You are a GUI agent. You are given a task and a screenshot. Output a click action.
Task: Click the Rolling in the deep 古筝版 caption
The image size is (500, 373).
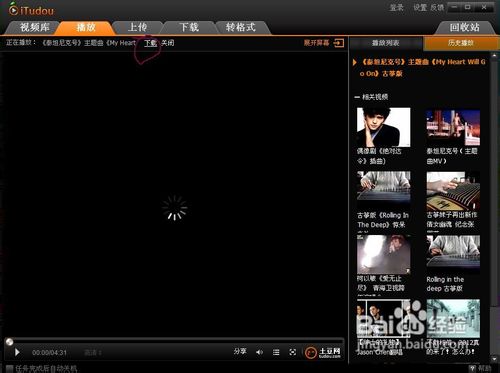click(x=445, y=284)
